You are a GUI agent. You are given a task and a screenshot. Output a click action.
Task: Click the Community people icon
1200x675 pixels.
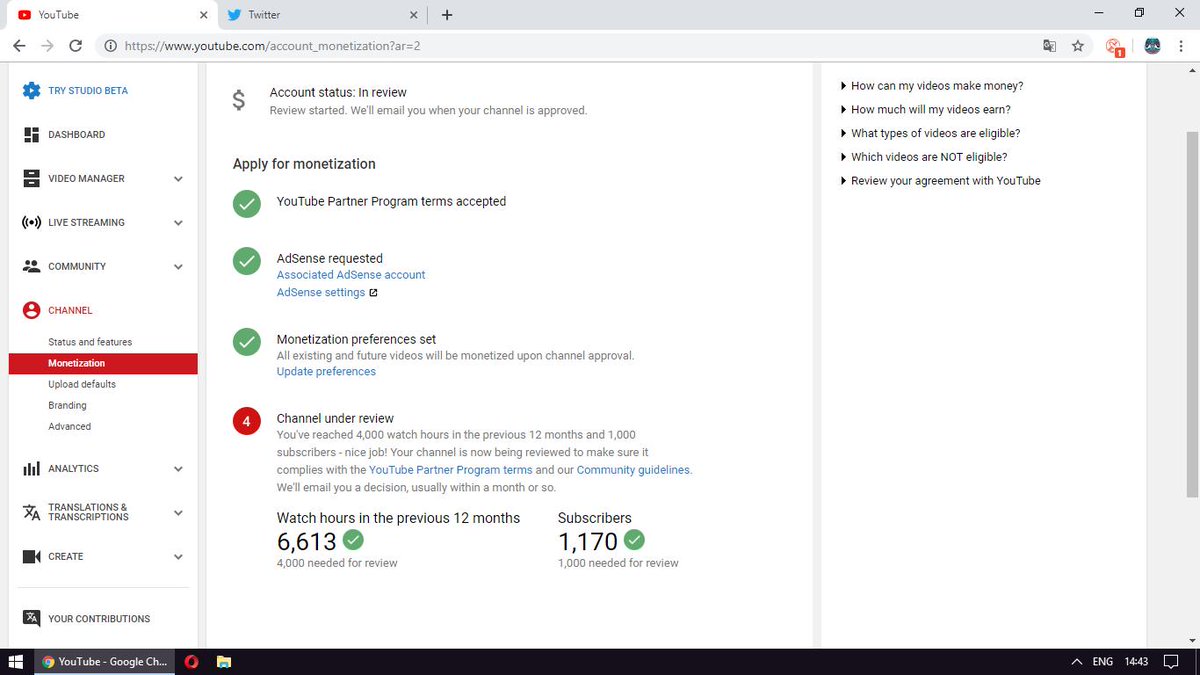[x=31, y=266]
